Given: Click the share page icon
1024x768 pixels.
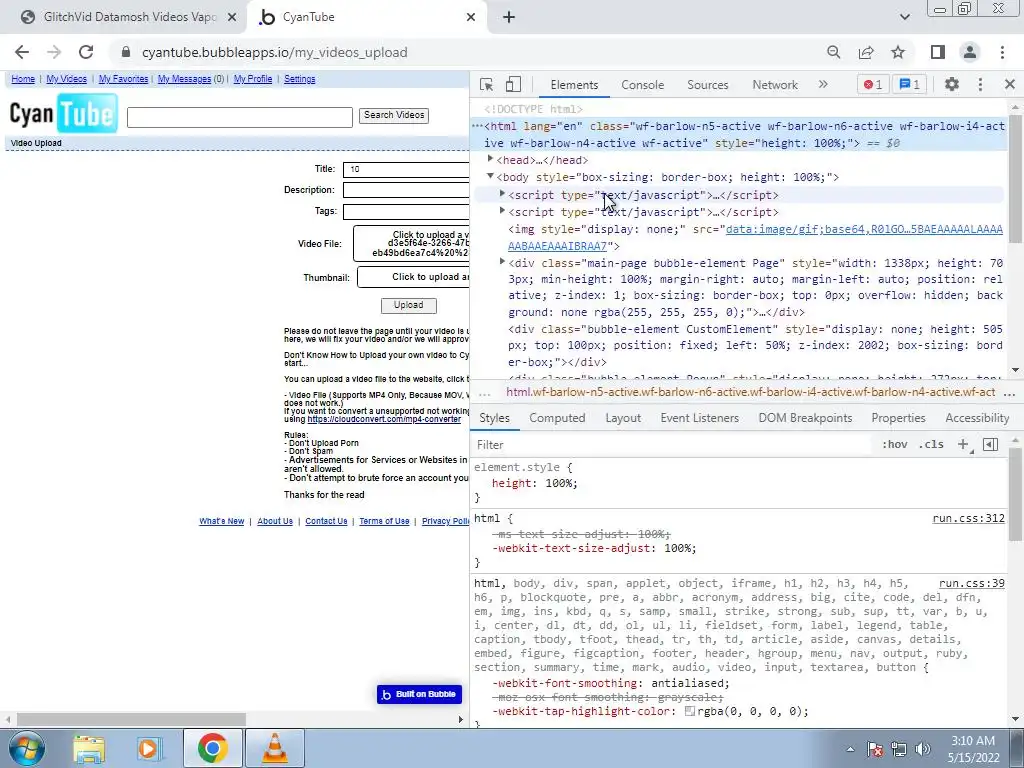Looking at the screenshot, I should click(x=866, y=52).
